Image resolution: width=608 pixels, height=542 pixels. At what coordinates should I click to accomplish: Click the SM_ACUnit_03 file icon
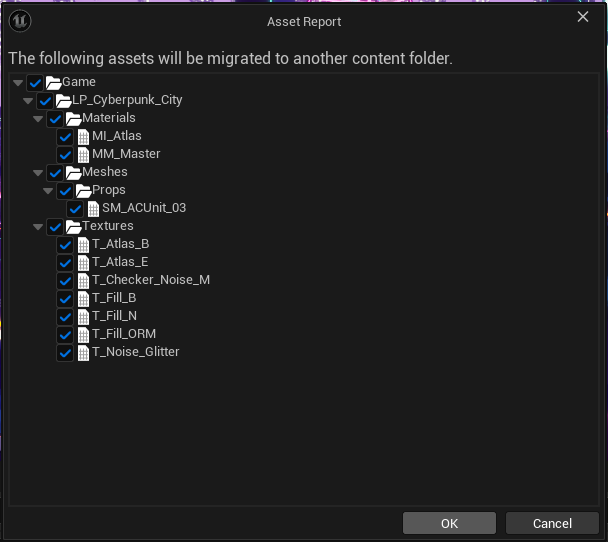[93, 208]
